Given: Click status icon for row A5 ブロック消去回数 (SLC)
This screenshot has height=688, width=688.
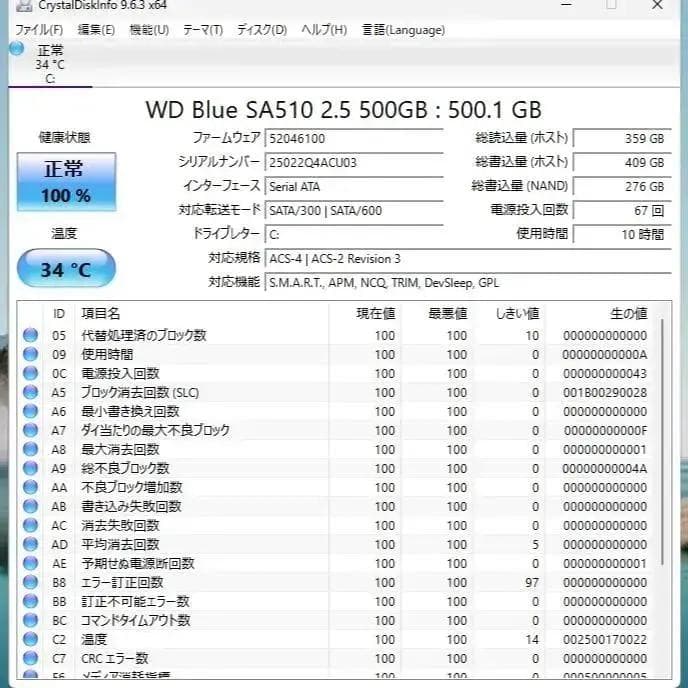Looking at the screenshot, I should click(30, 392).
